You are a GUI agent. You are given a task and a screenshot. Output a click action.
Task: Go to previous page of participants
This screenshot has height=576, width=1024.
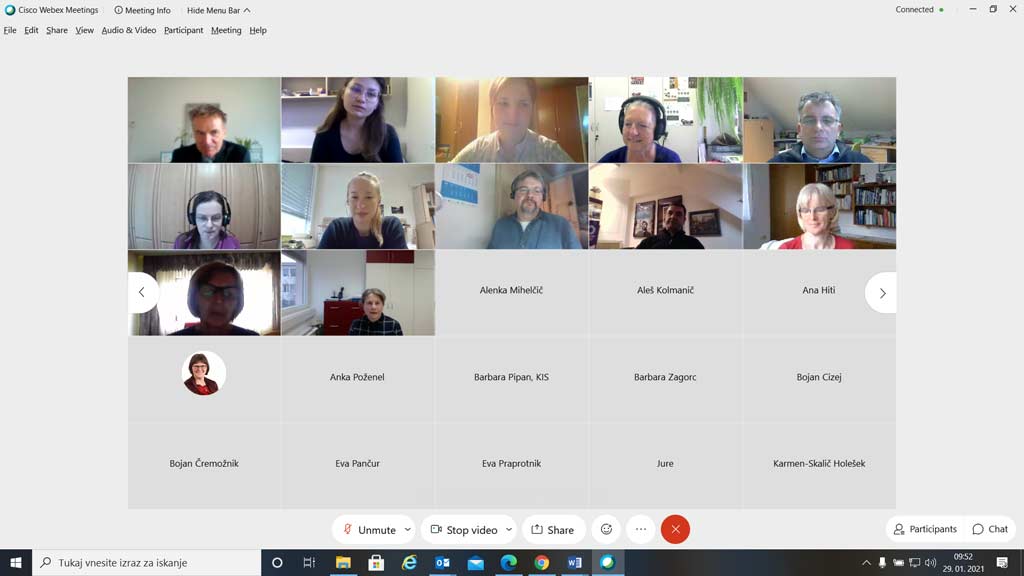(x=142, y=293)
